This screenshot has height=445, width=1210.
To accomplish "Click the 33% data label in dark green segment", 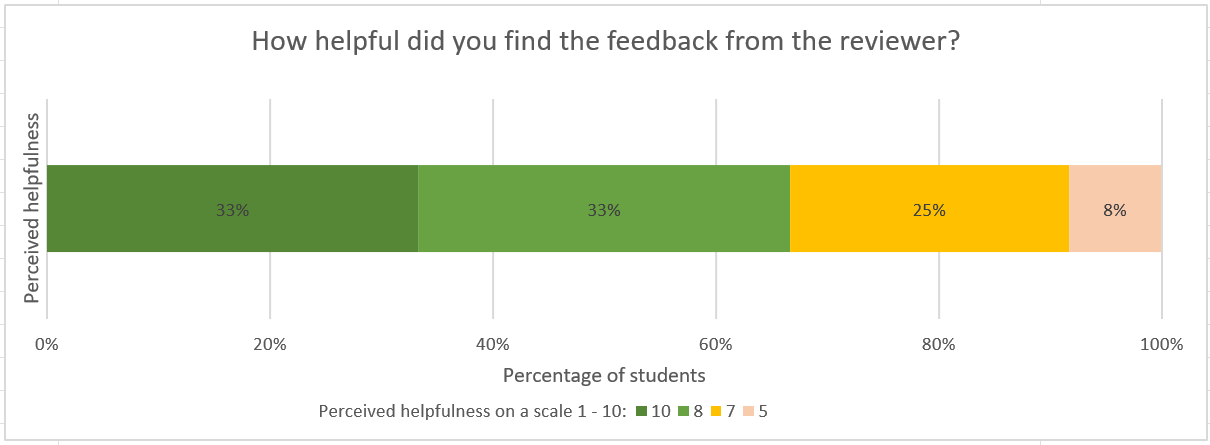I will (232, 210).
